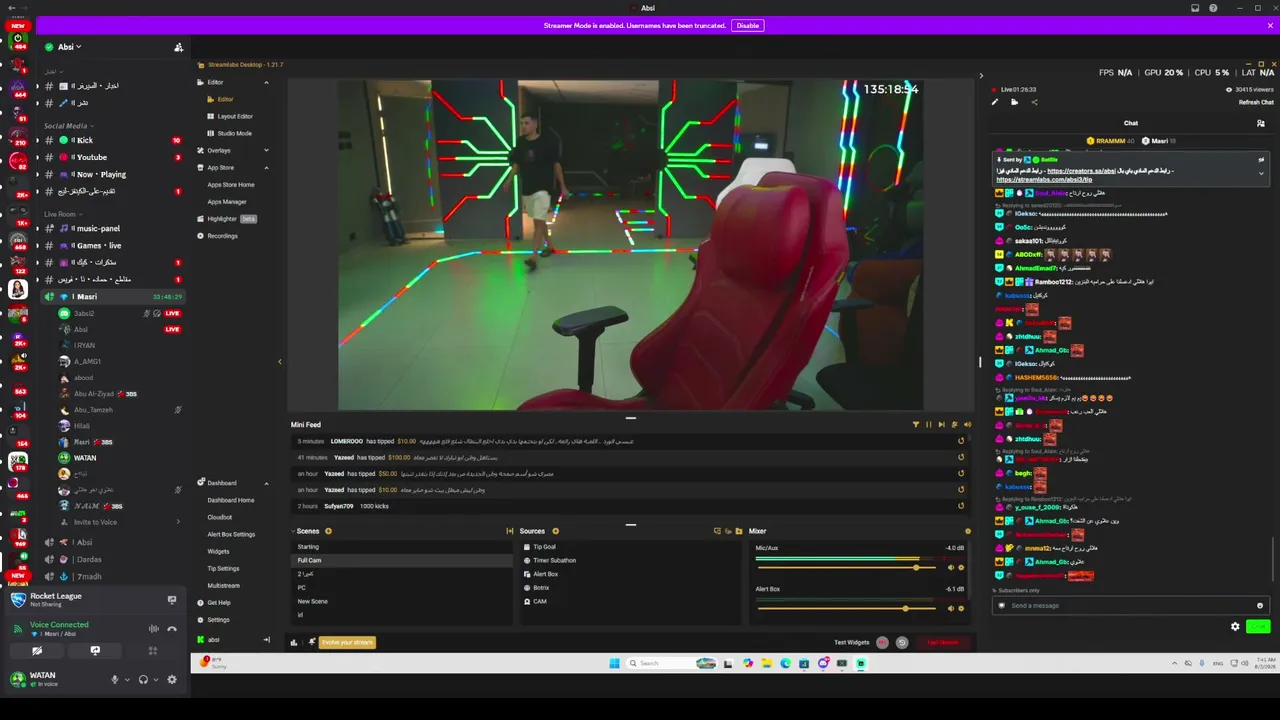This screenshot has width=1280, height=720.
Task: Adjust the Mic/Aux volume slider
Action: 847,568
